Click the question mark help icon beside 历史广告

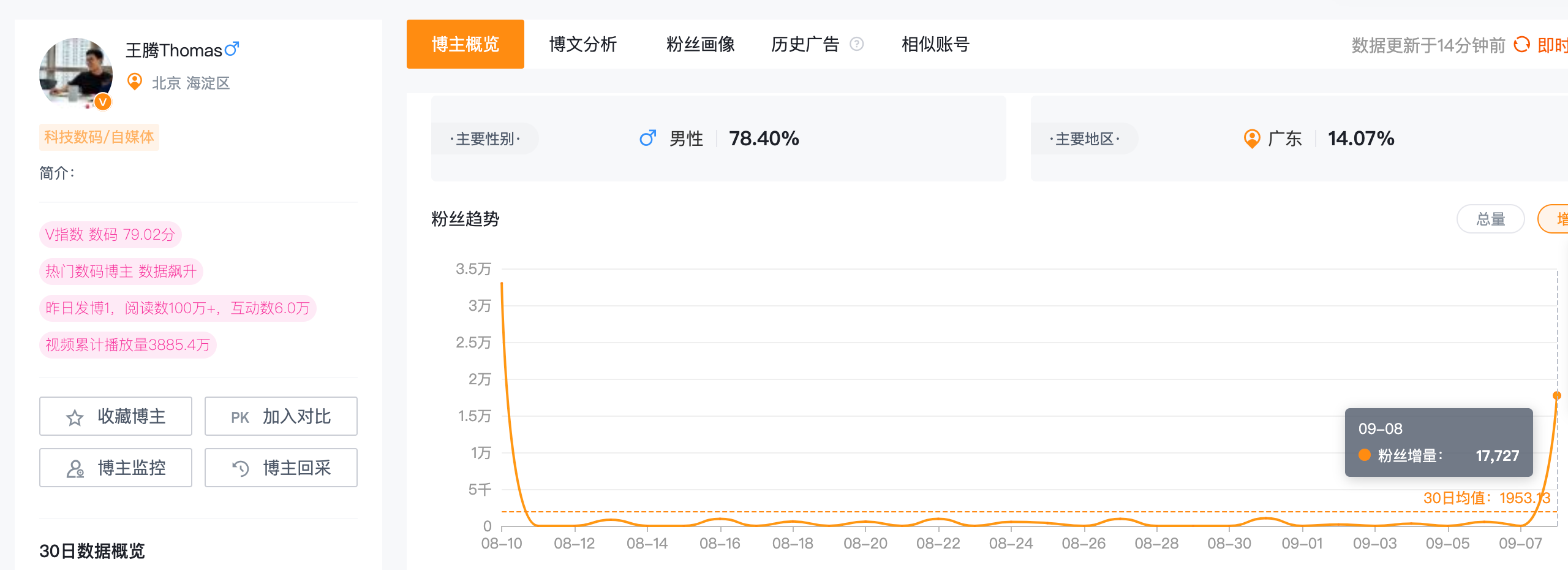[857, 44]
